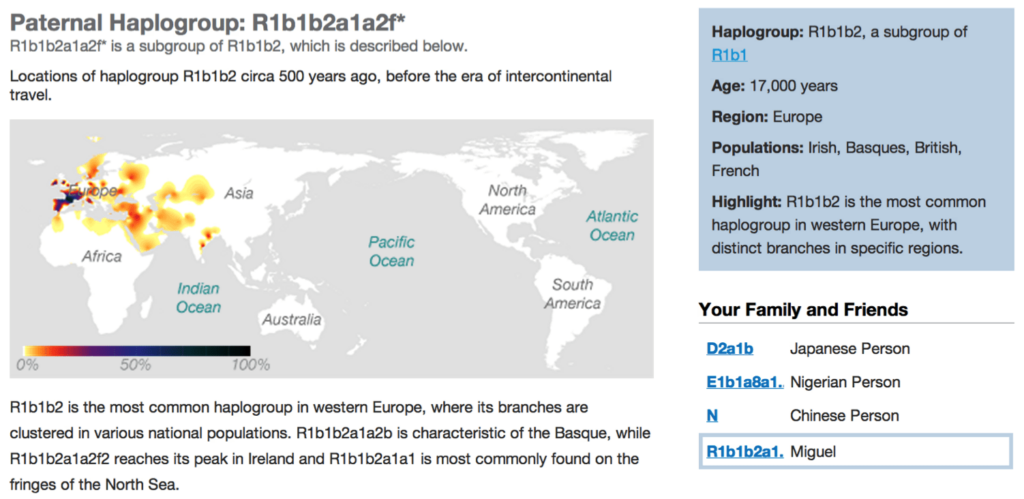Click the Europe label on the map
This screenshot has height=499, width=1024.
[93, 191]
